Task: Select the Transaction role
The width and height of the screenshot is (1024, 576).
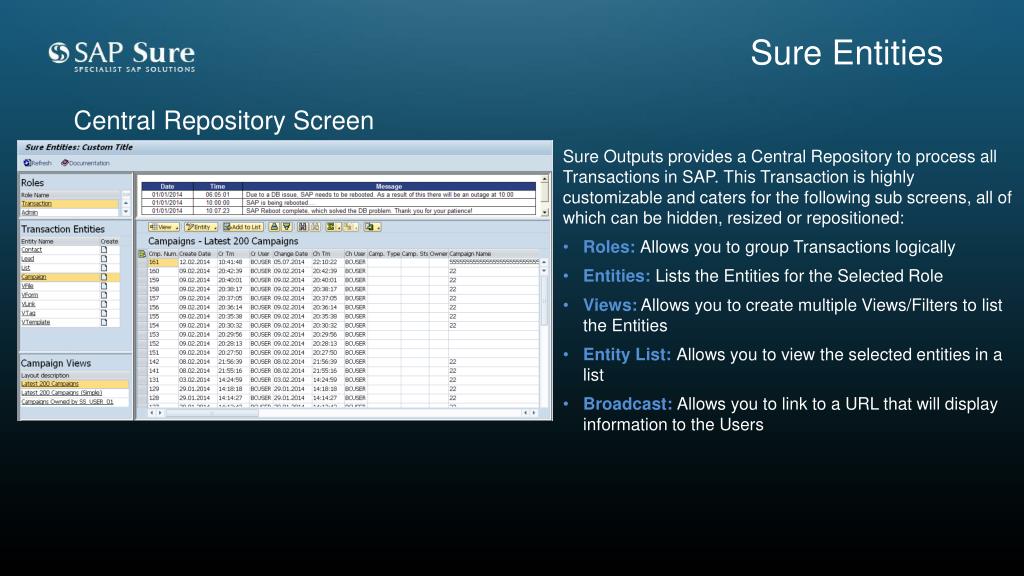Action: point(37,204)
